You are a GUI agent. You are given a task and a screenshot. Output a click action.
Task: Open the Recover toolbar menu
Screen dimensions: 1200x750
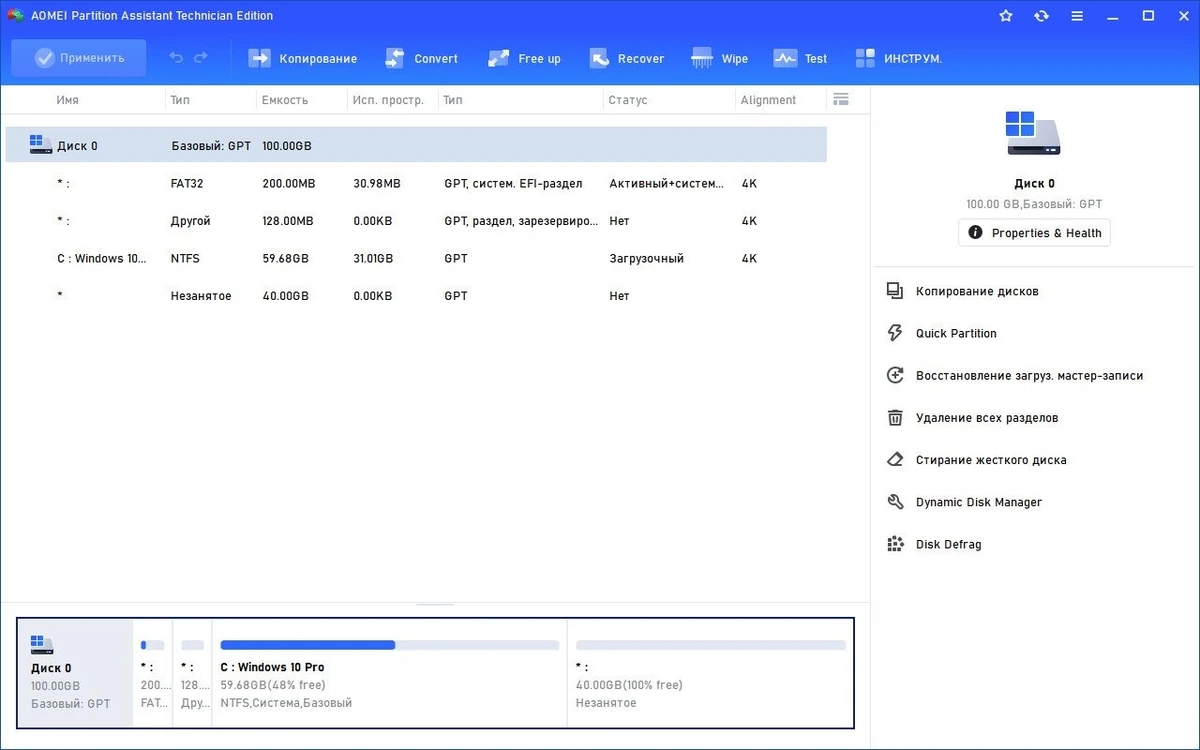[x=627, y=59]
